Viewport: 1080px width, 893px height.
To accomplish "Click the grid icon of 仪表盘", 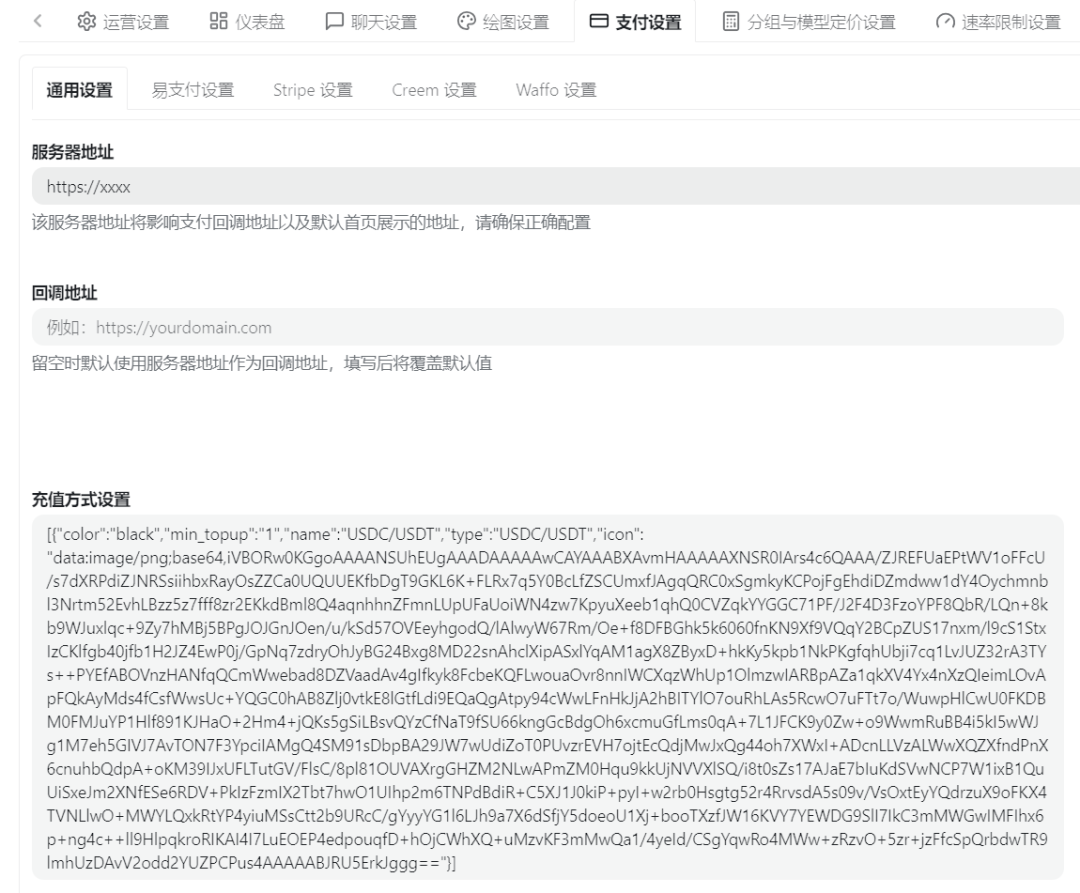I will click(218, 21).
